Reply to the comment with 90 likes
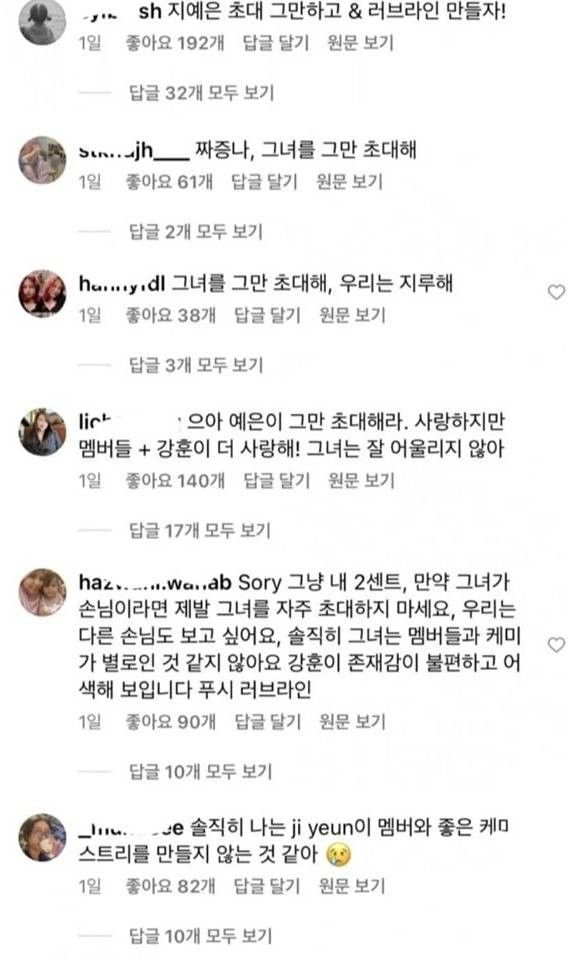The height and width of the screenshot is (960, 569). tap(268, 722)
